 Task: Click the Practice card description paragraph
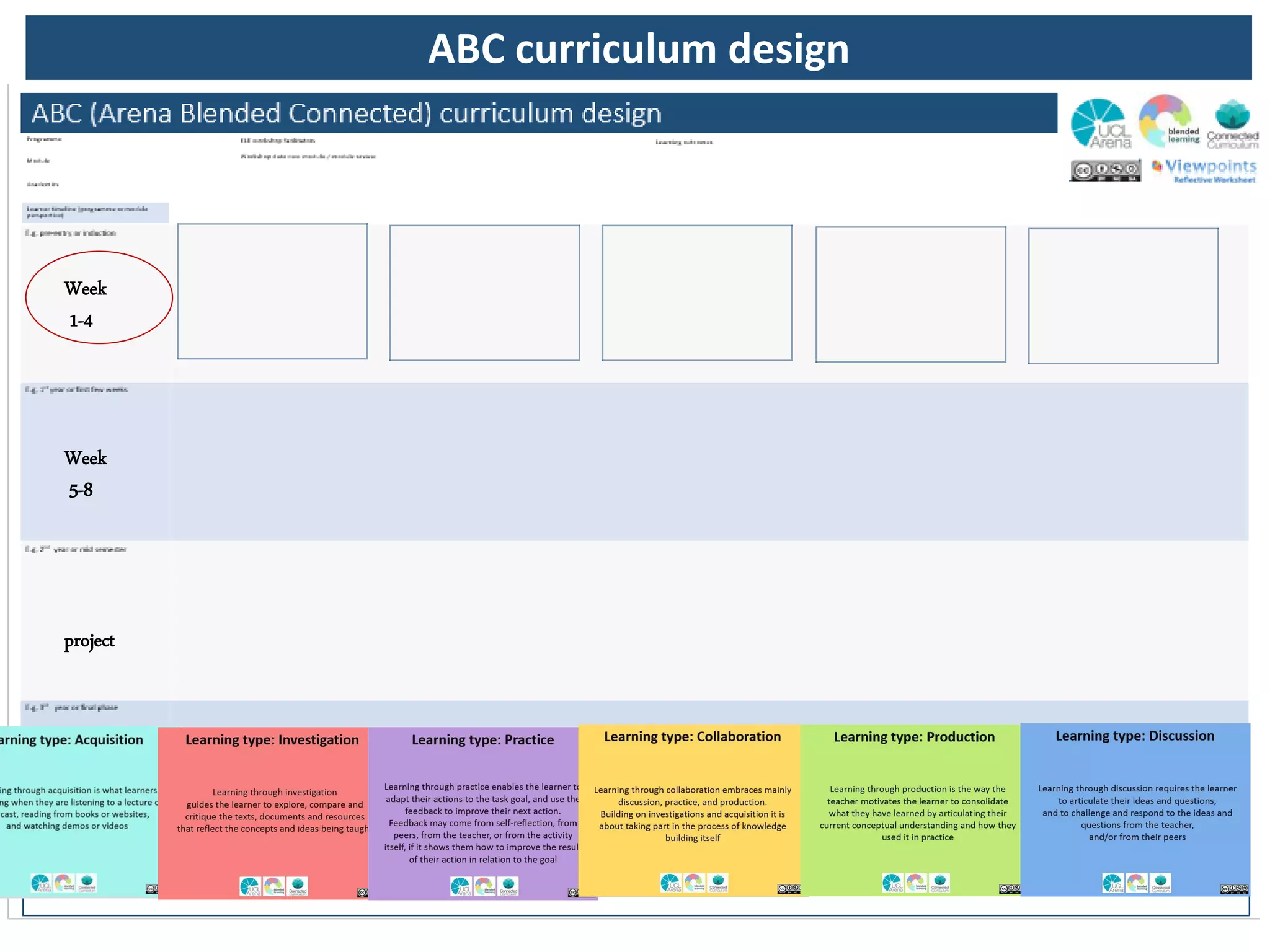482,822
